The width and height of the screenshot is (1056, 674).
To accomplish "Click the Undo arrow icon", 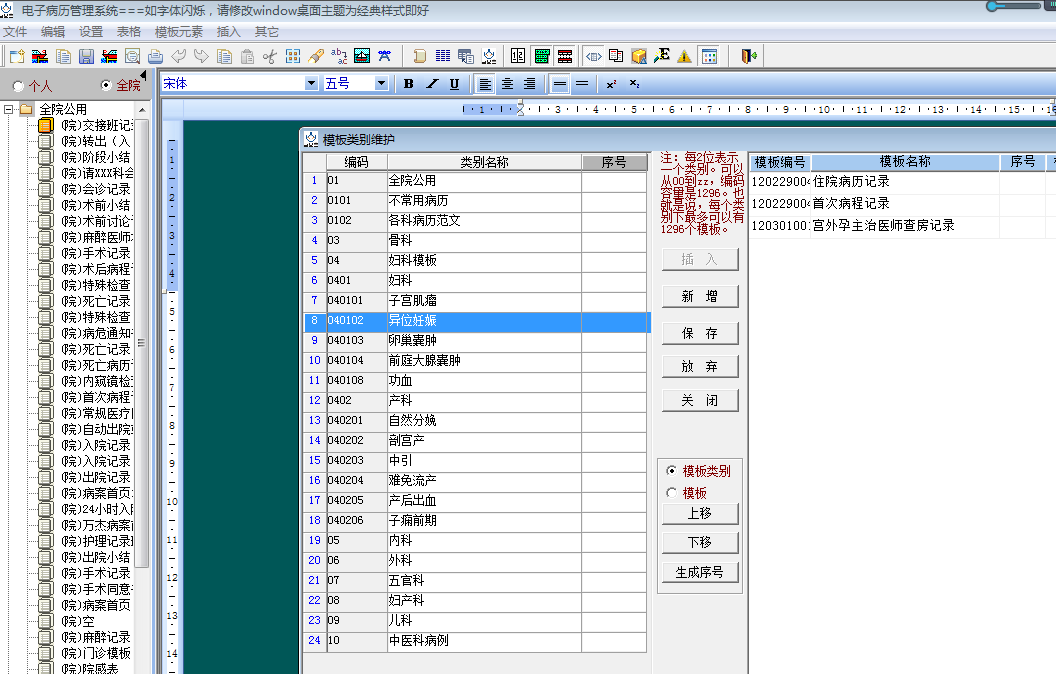I will pos(179,57).
